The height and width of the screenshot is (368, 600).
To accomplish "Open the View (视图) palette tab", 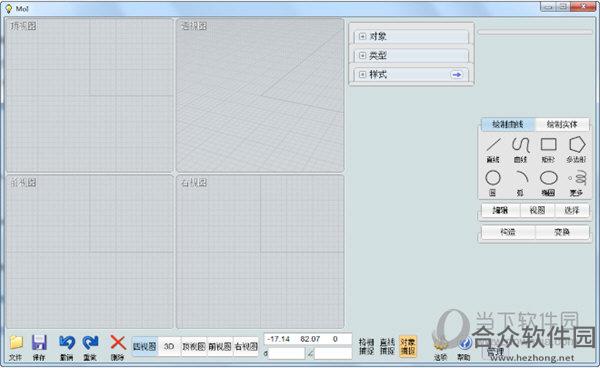I will (x=537, y=210).
